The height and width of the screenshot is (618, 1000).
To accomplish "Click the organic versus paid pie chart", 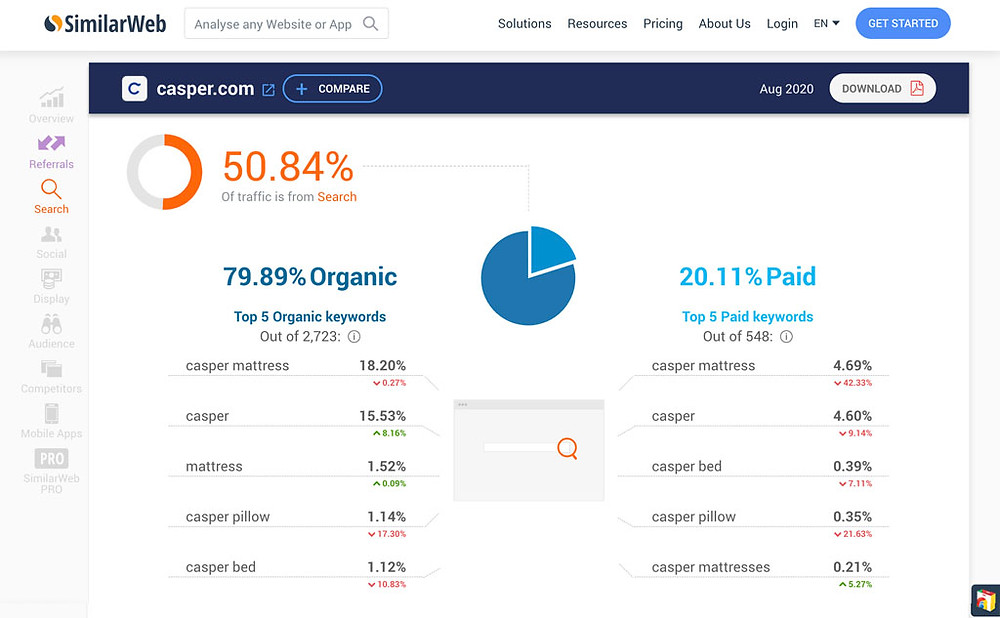I will [x=529, y=275].
